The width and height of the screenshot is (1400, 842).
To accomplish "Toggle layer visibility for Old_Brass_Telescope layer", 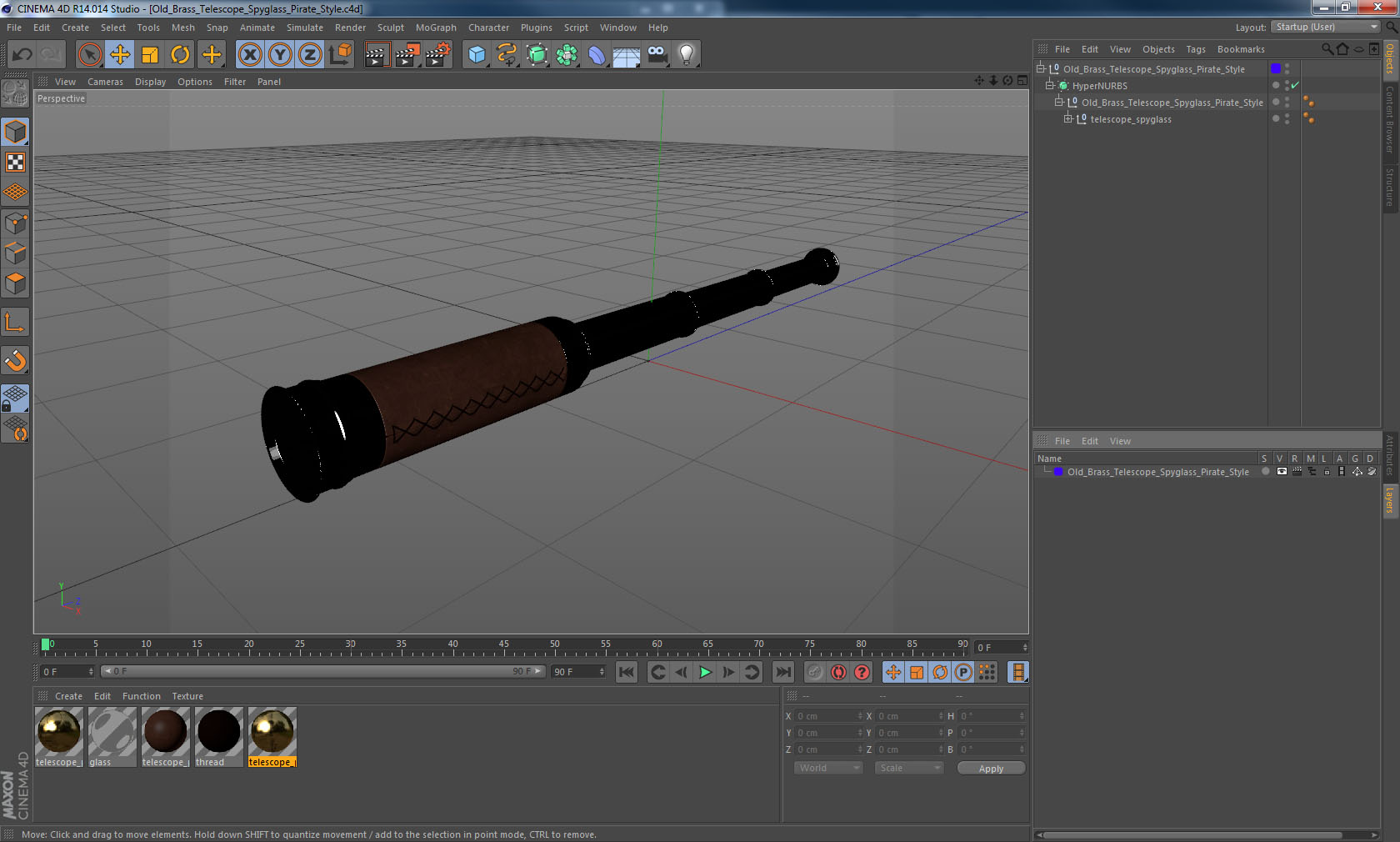I will 1282,472.
